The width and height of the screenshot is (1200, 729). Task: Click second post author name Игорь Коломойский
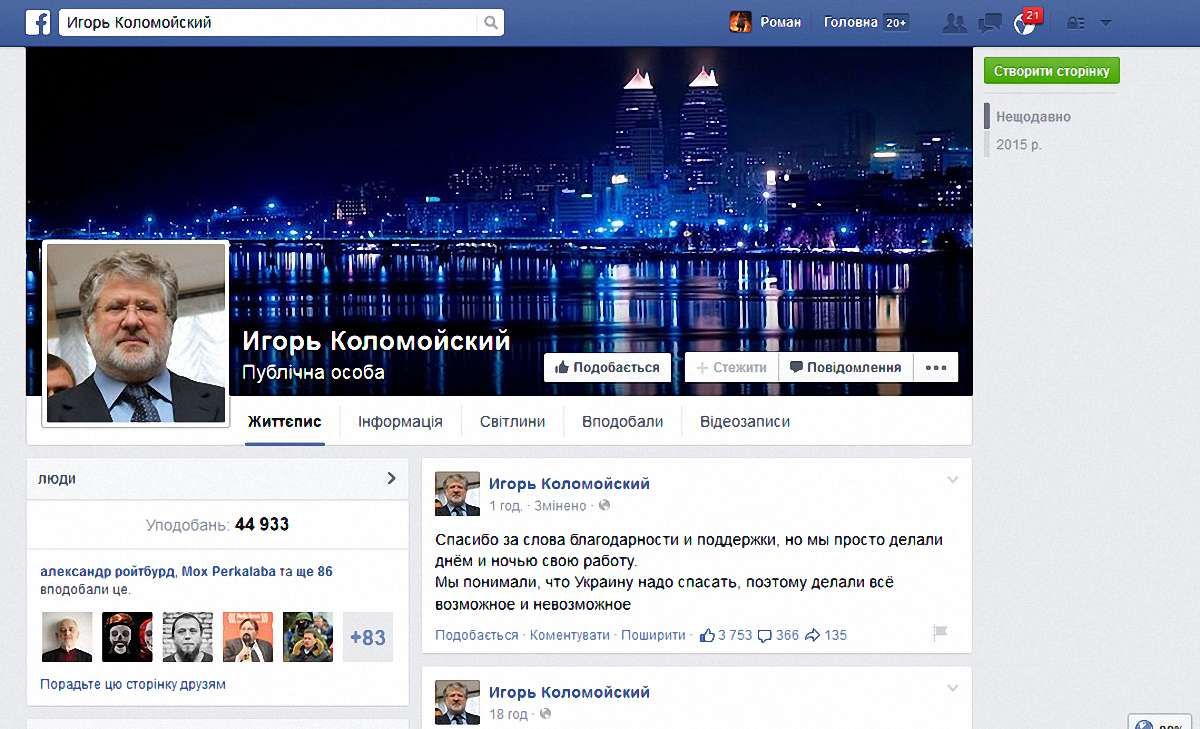(569, 692)
